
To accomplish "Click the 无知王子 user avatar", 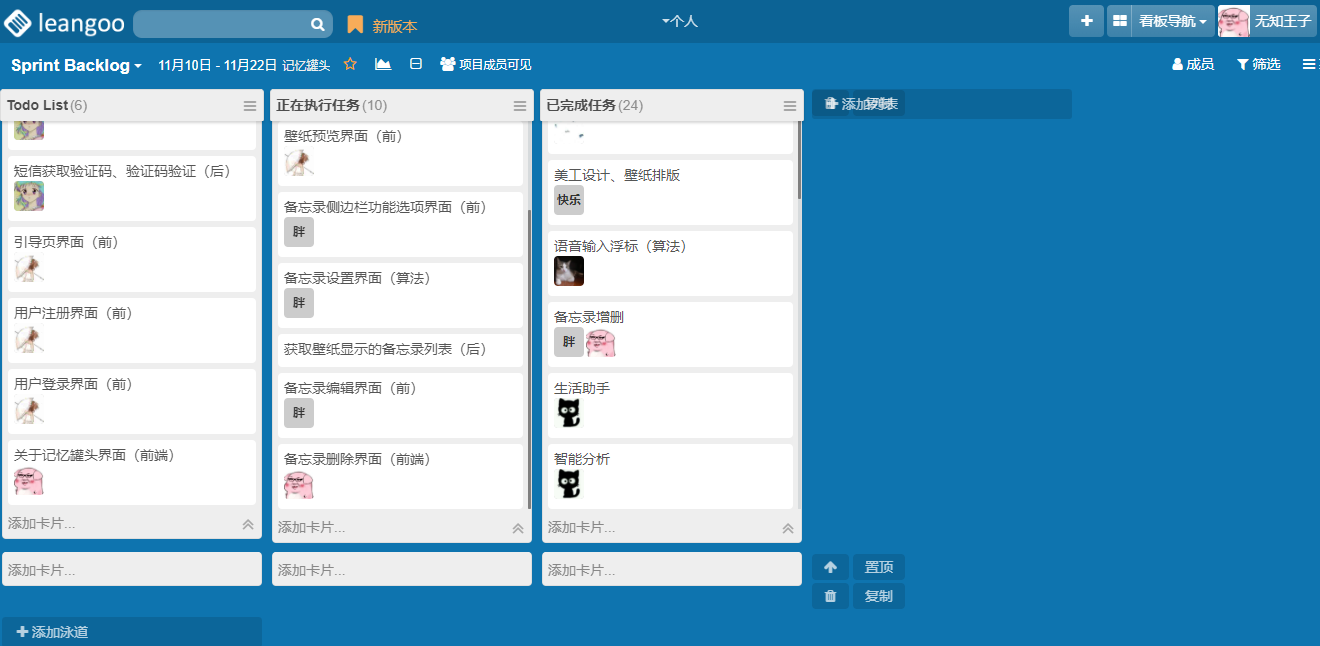I will click(1234, 21).
